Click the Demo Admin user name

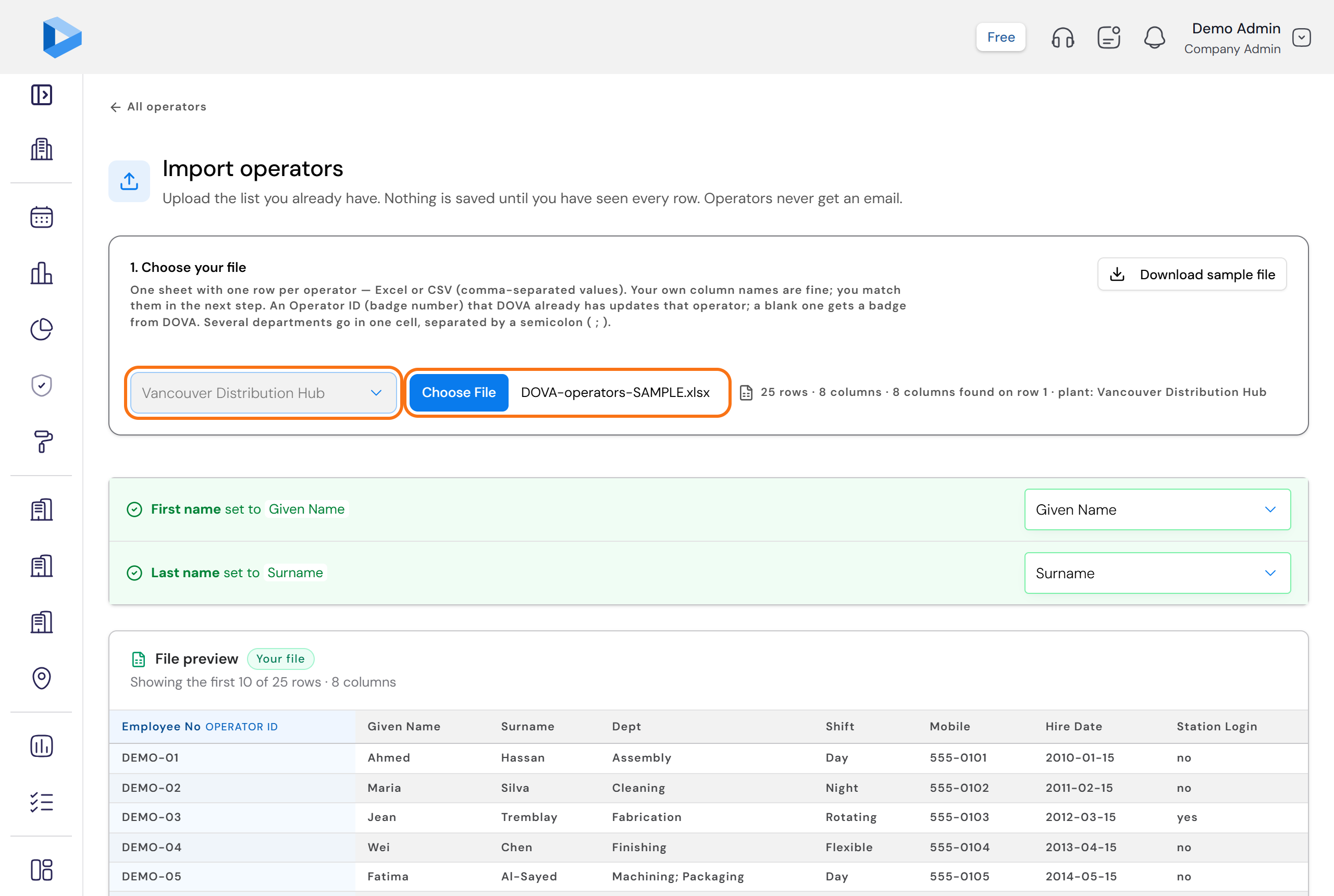pos(1236,29)
